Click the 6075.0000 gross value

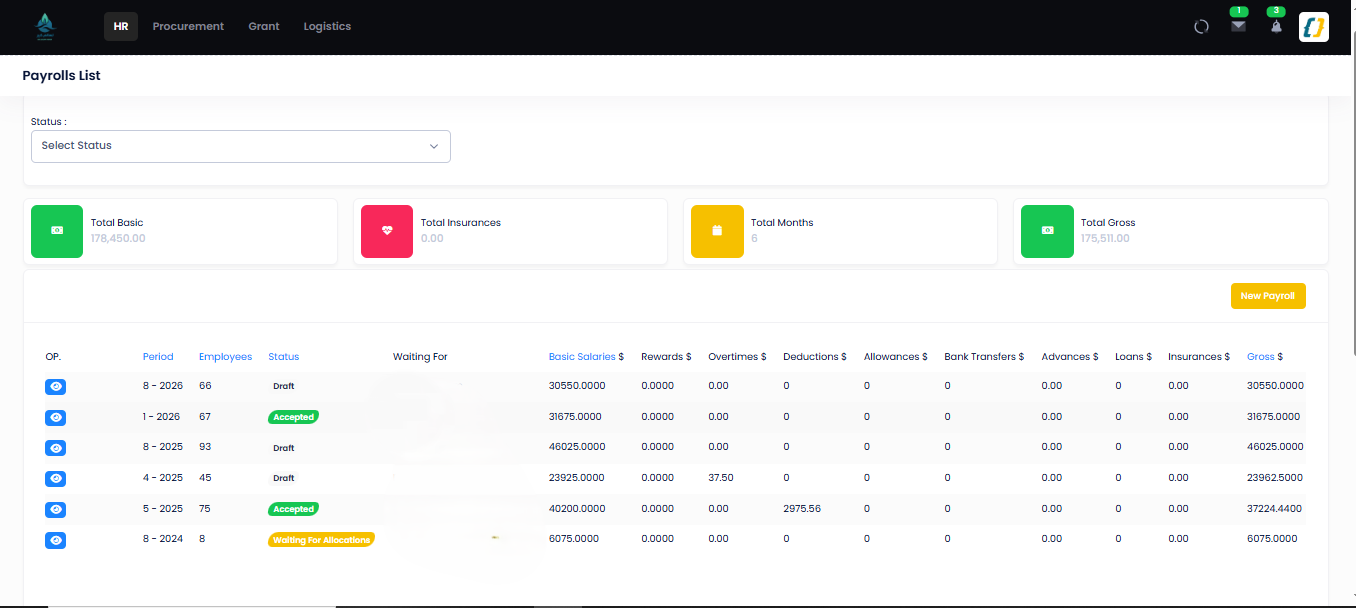click(x=1272, y=538)
